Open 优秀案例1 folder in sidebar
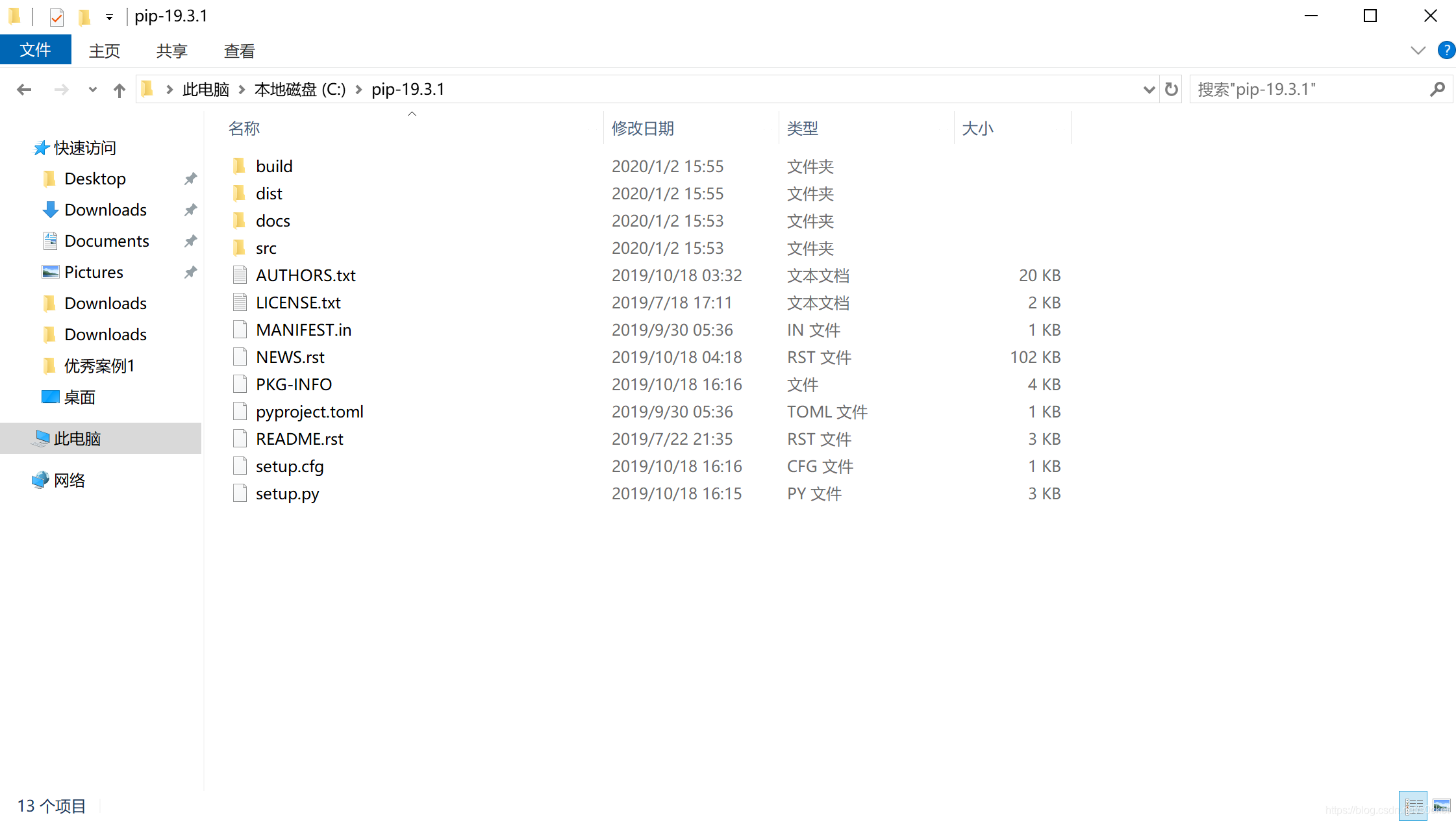 (99, 366)
